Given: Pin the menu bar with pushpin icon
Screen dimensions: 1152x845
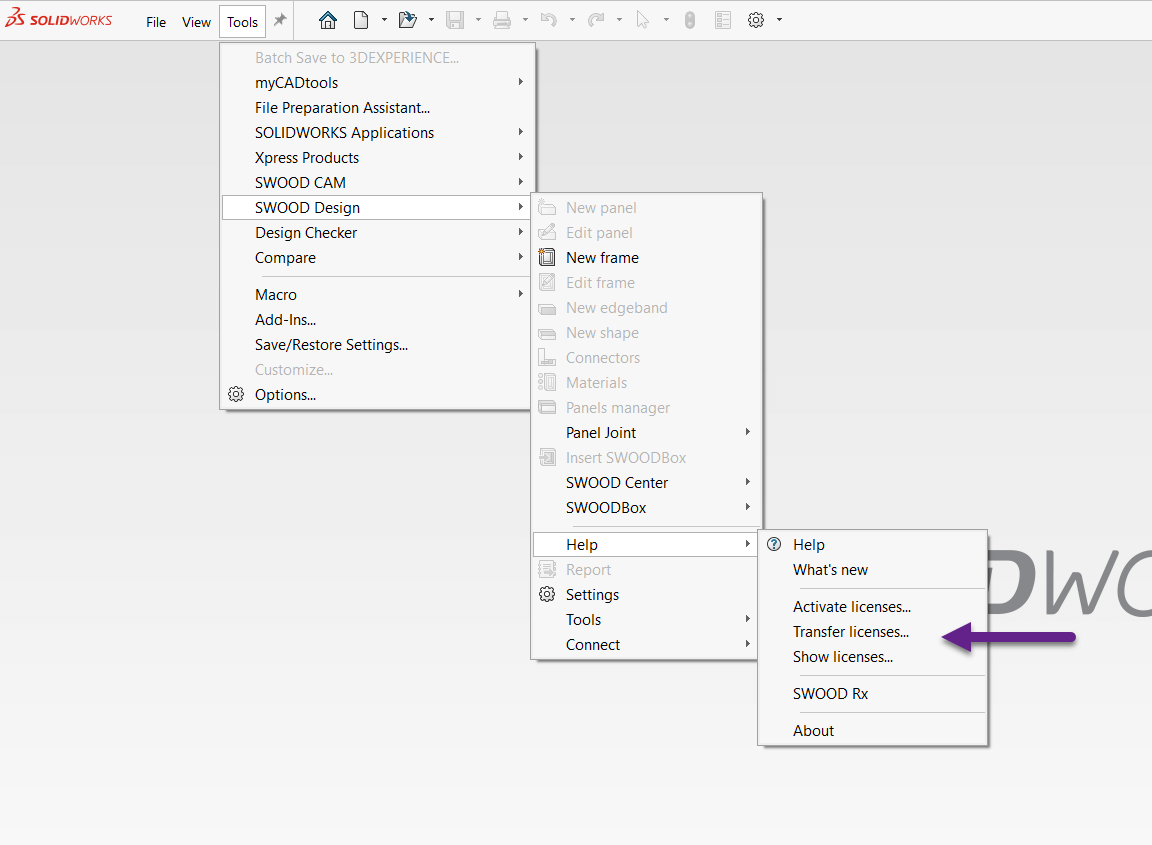Looking at the screenshot, I should coord(280,20).
